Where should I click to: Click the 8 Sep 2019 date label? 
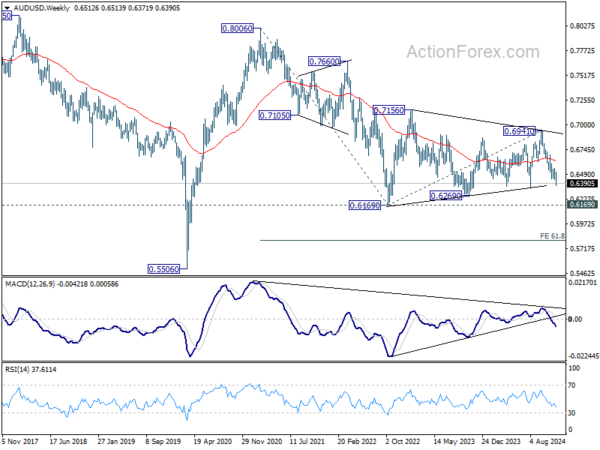coord(164,442)
